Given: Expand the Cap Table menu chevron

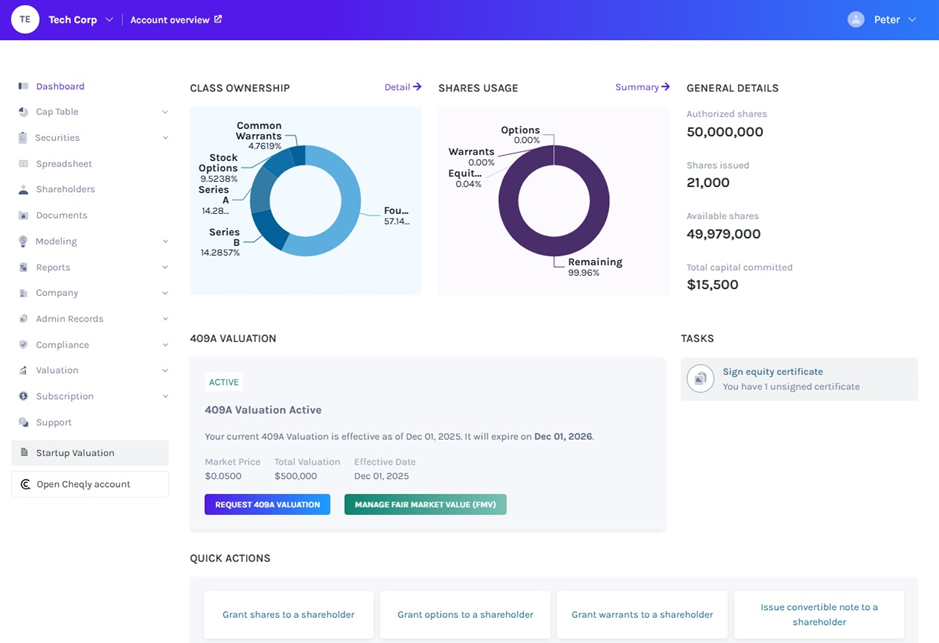Looking at the screenshot, I should pos(165,112).
